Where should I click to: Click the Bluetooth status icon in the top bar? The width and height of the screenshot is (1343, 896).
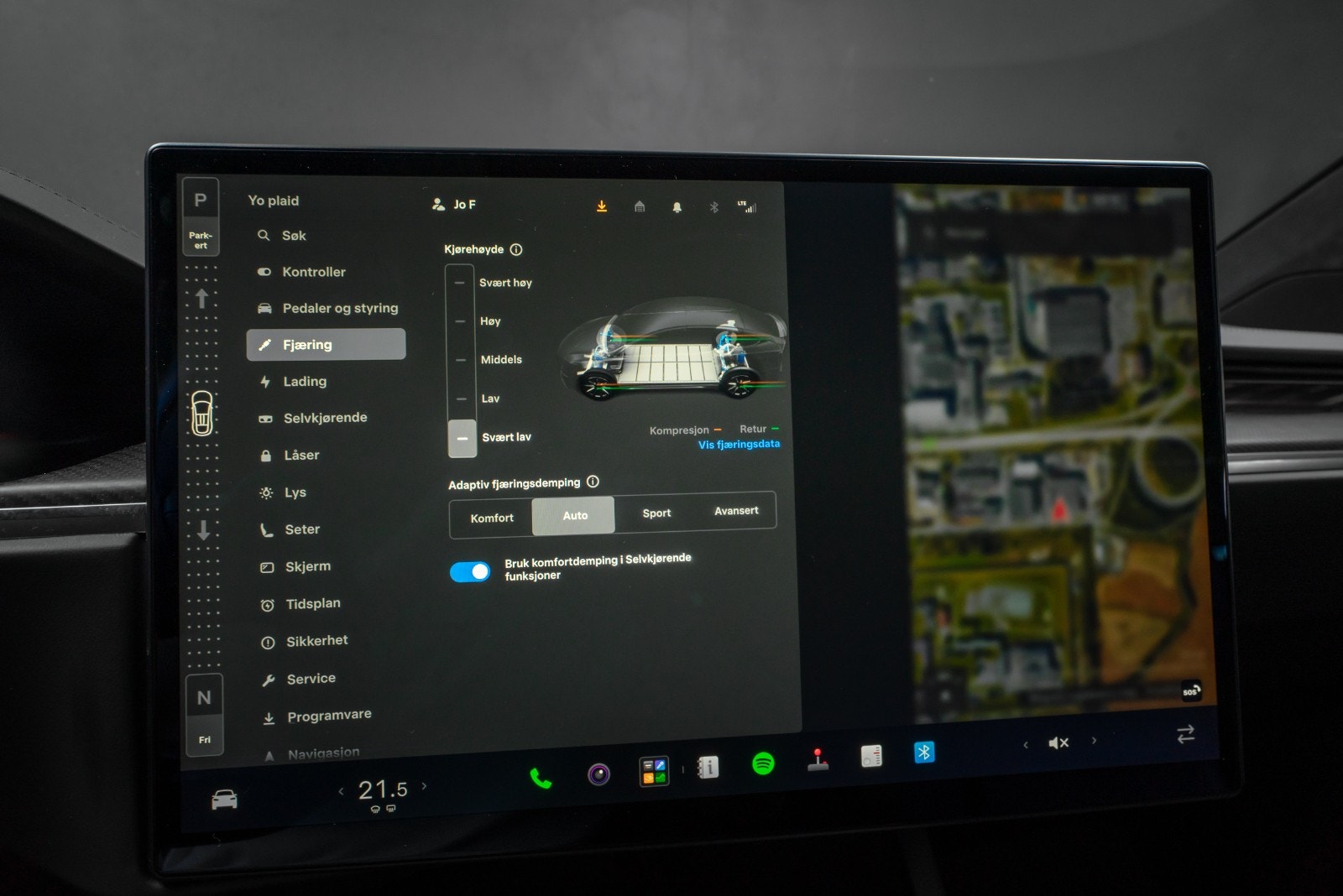(714, 207)
